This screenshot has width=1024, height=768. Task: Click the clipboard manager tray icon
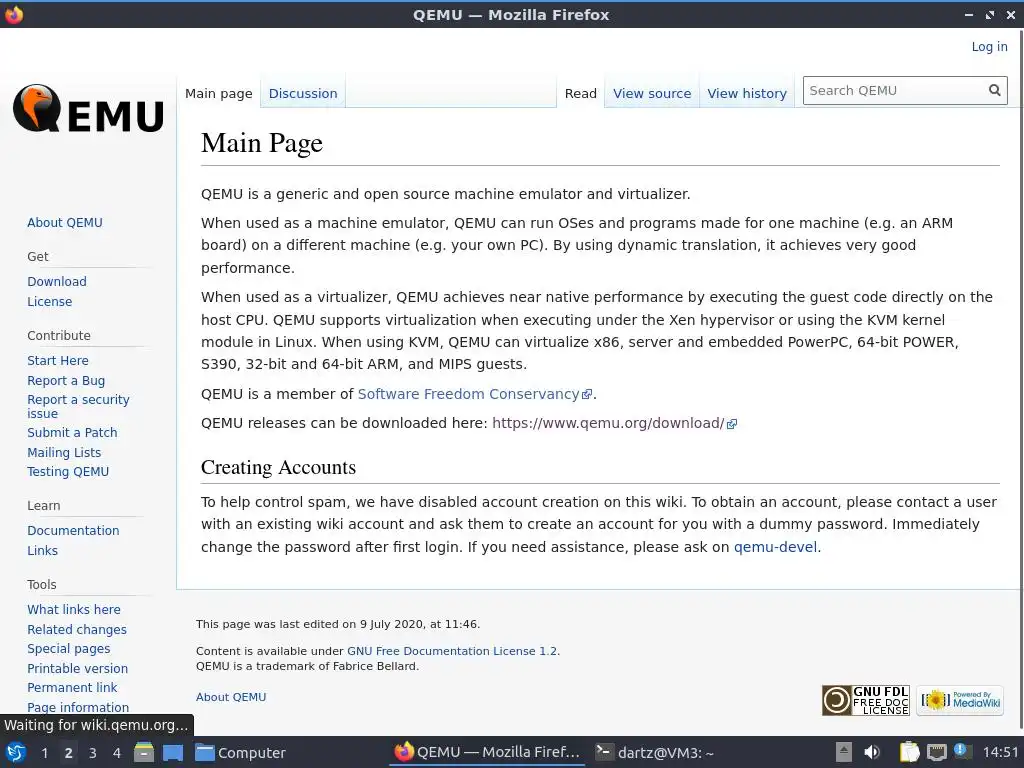click(x=909, y=752)
